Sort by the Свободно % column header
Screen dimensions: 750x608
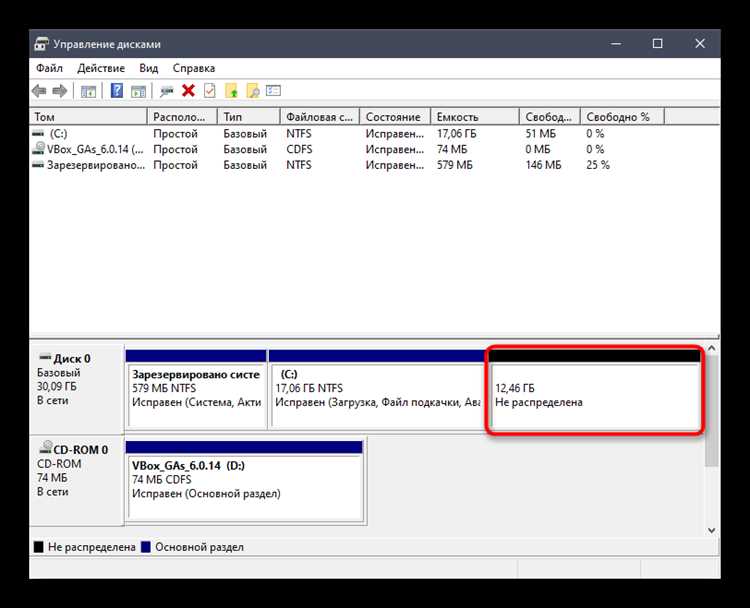tap(622, 117)
